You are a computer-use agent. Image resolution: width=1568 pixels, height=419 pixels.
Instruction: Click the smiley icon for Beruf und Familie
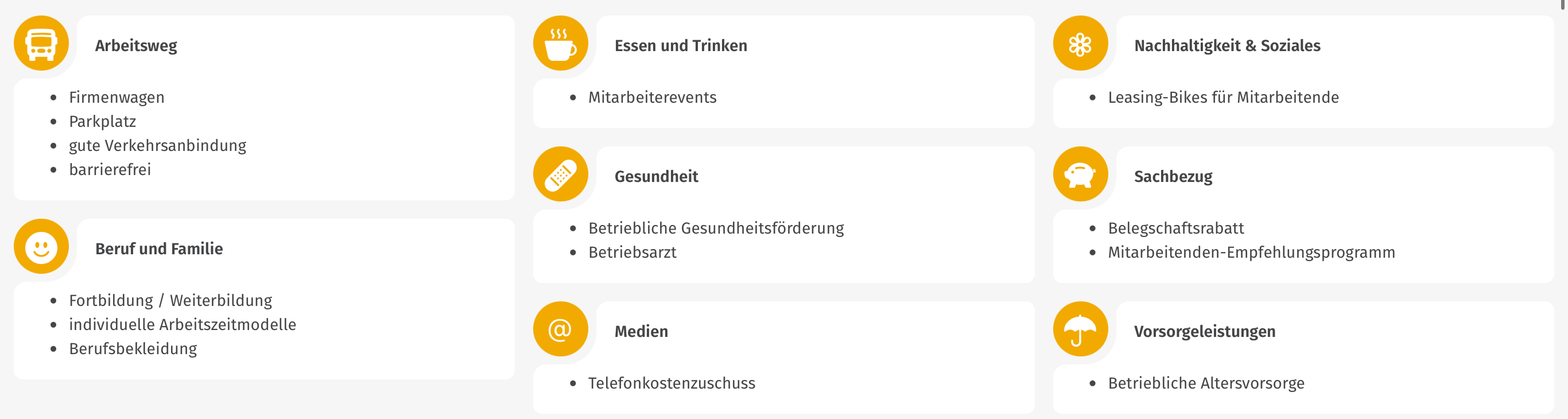click(41, 246)
